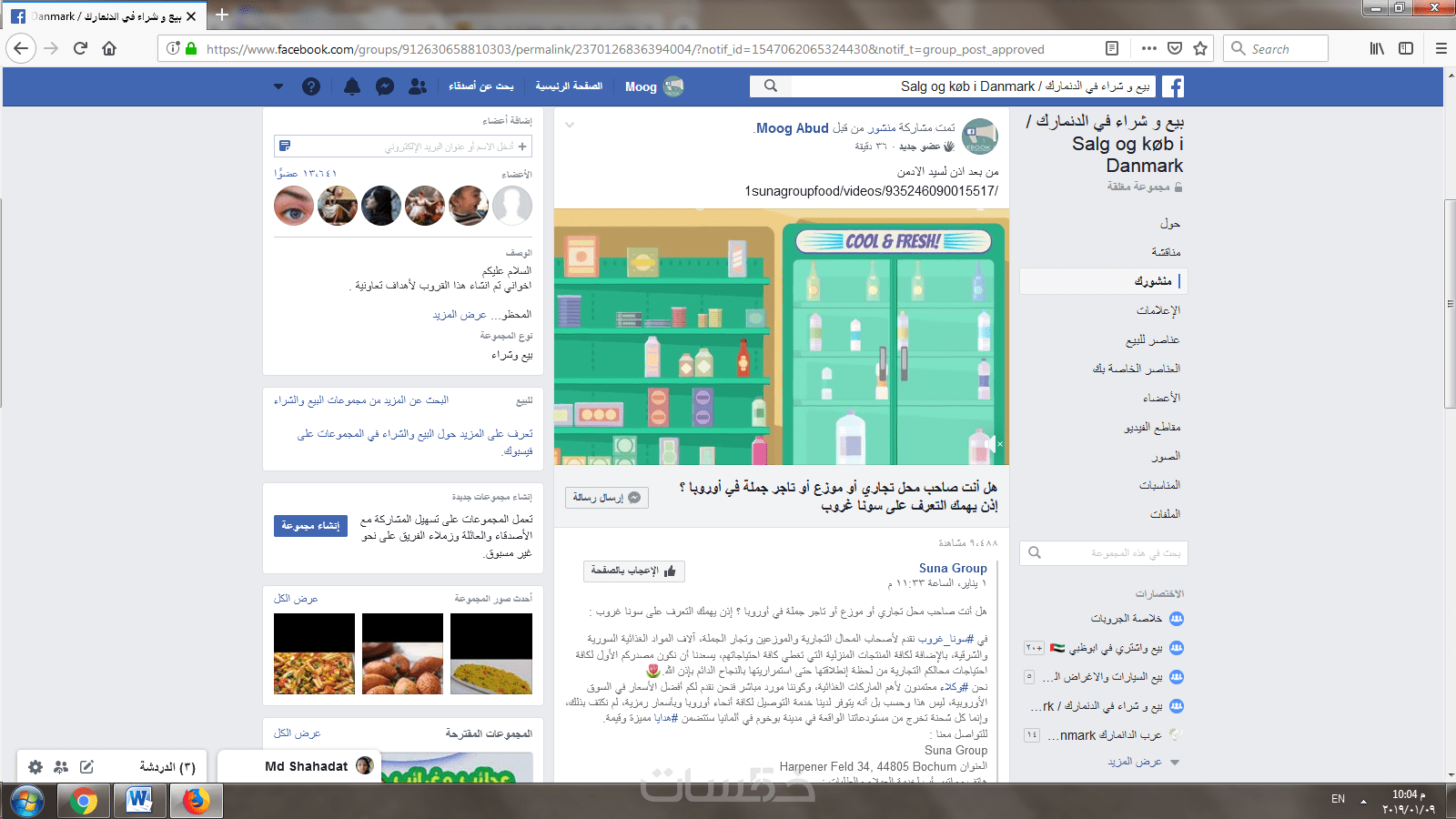
Task: Open بحث عن أصدقاء find friends link
Action: point(481,86)
